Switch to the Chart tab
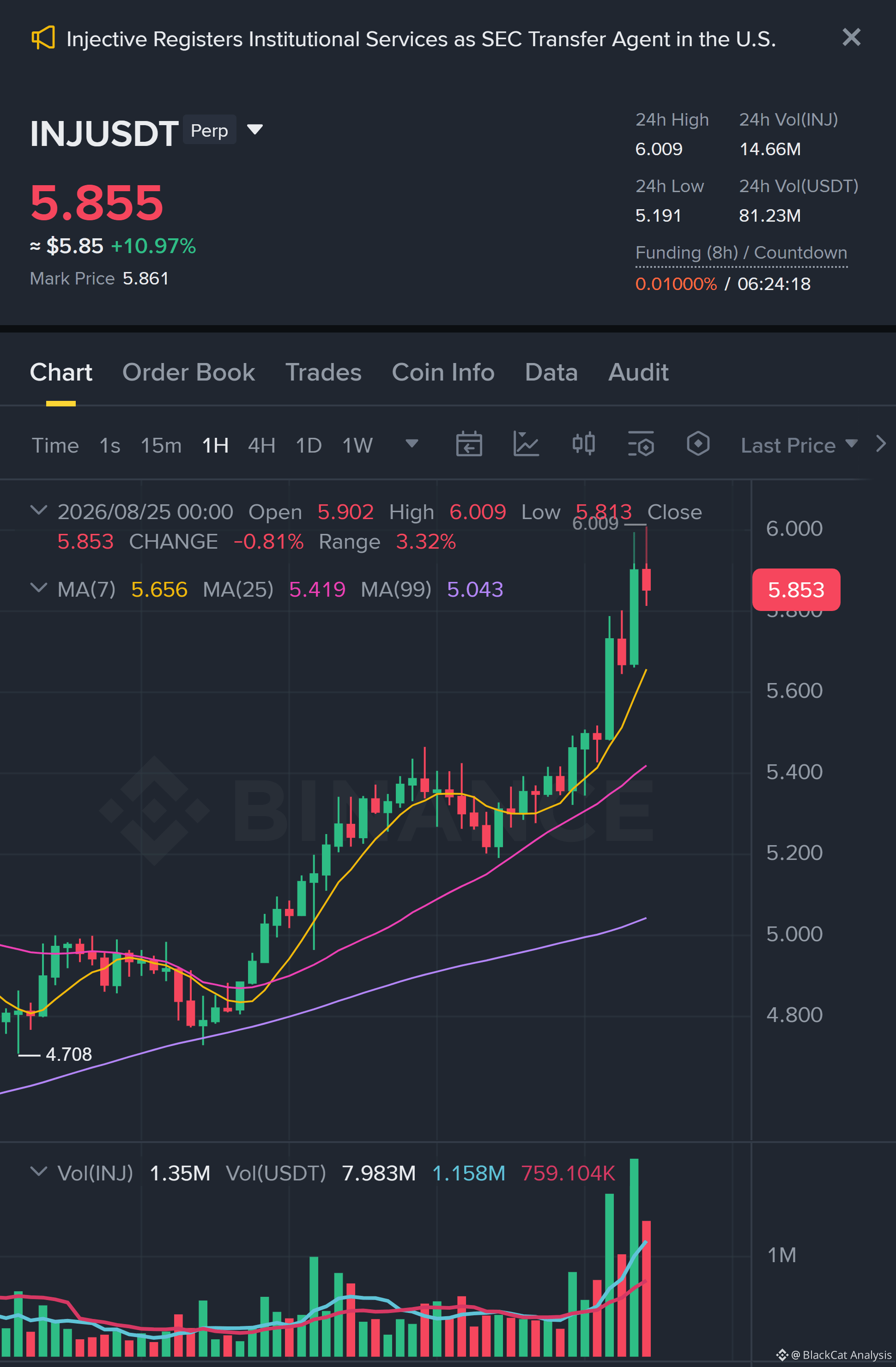The width and height of the screenshot is (896, 1367). coord(61,372)
